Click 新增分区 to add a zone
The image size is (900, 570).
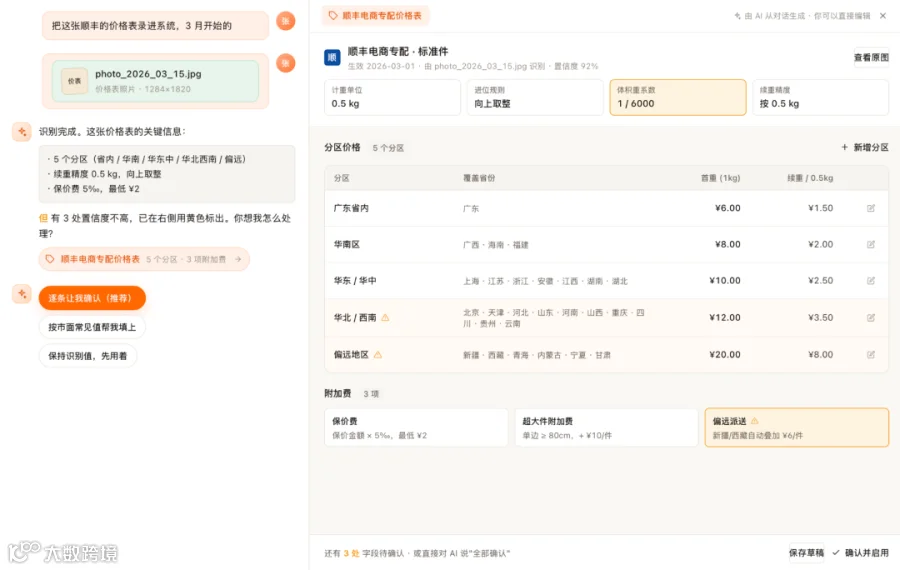coord(864,148)
